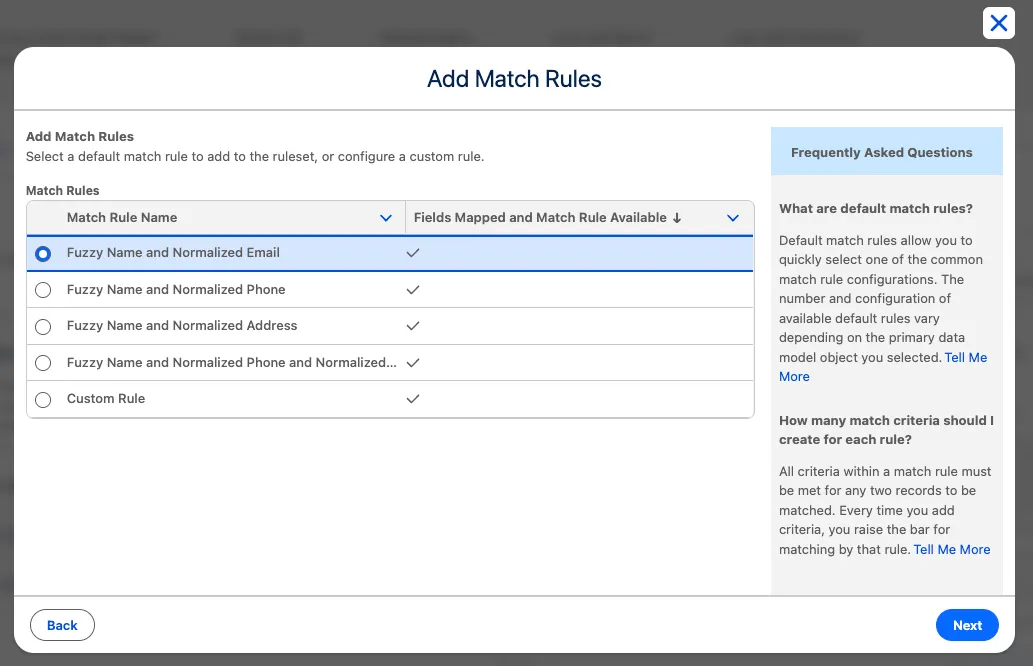The width and height of the screenshot is (1033, 666).
Task: Click checkmark icon in Custom Rule row
Action: (x=413, y=399)
